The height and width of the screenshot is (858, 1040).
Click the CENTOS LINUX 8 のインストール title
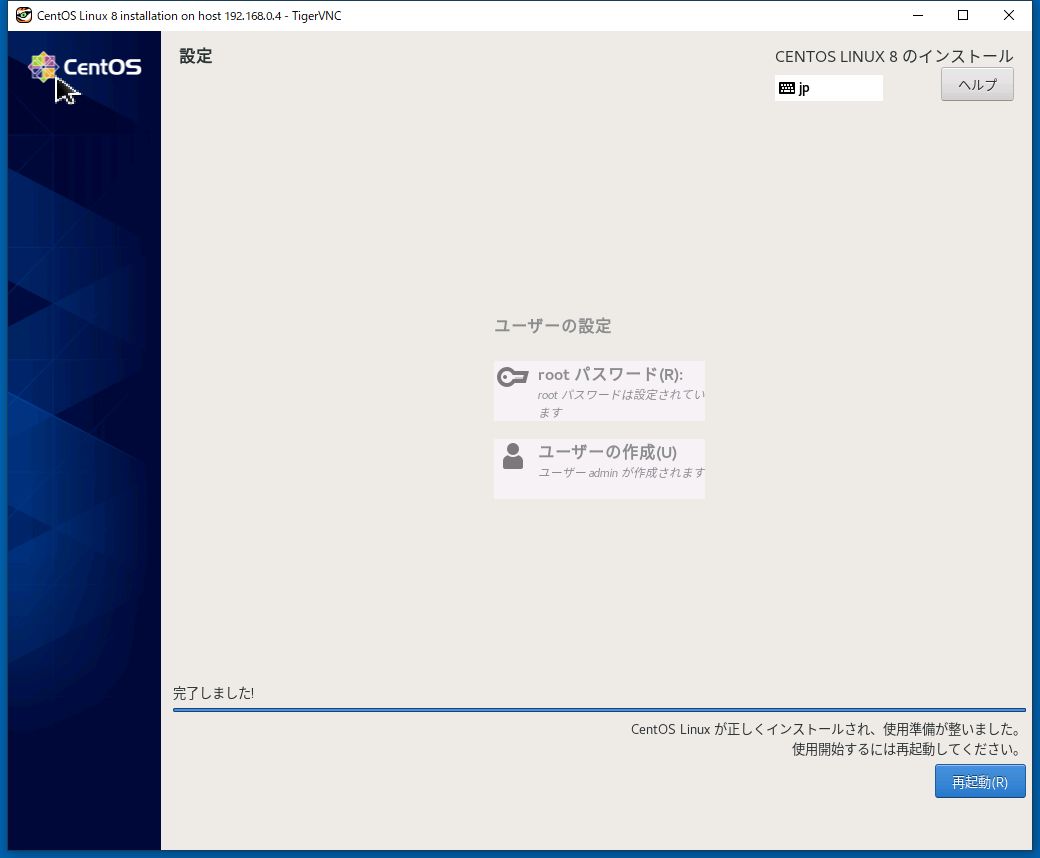(x=894, y=56)
